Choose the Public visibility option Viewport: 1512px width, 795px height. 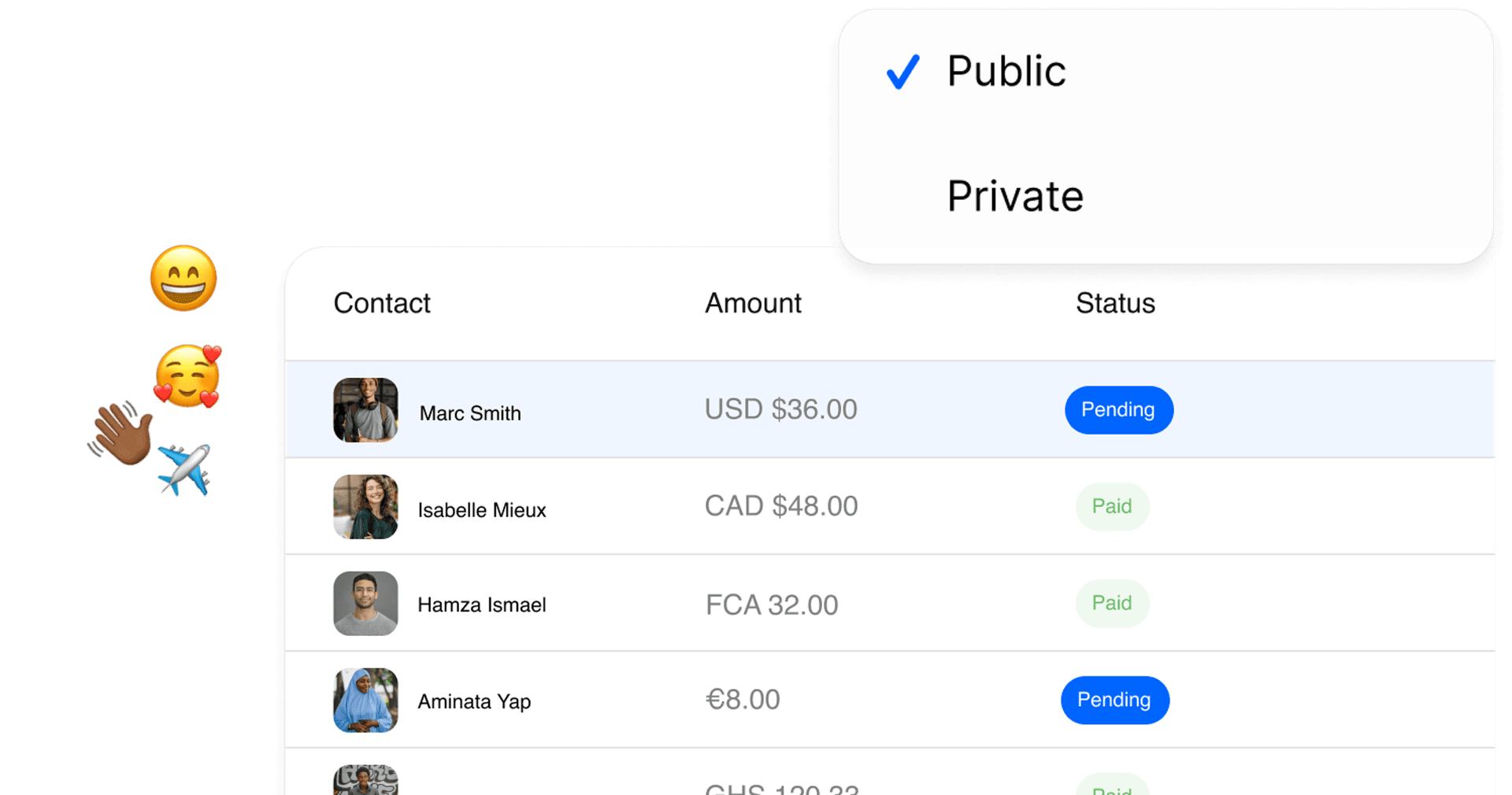click(x=1006, y=72)
